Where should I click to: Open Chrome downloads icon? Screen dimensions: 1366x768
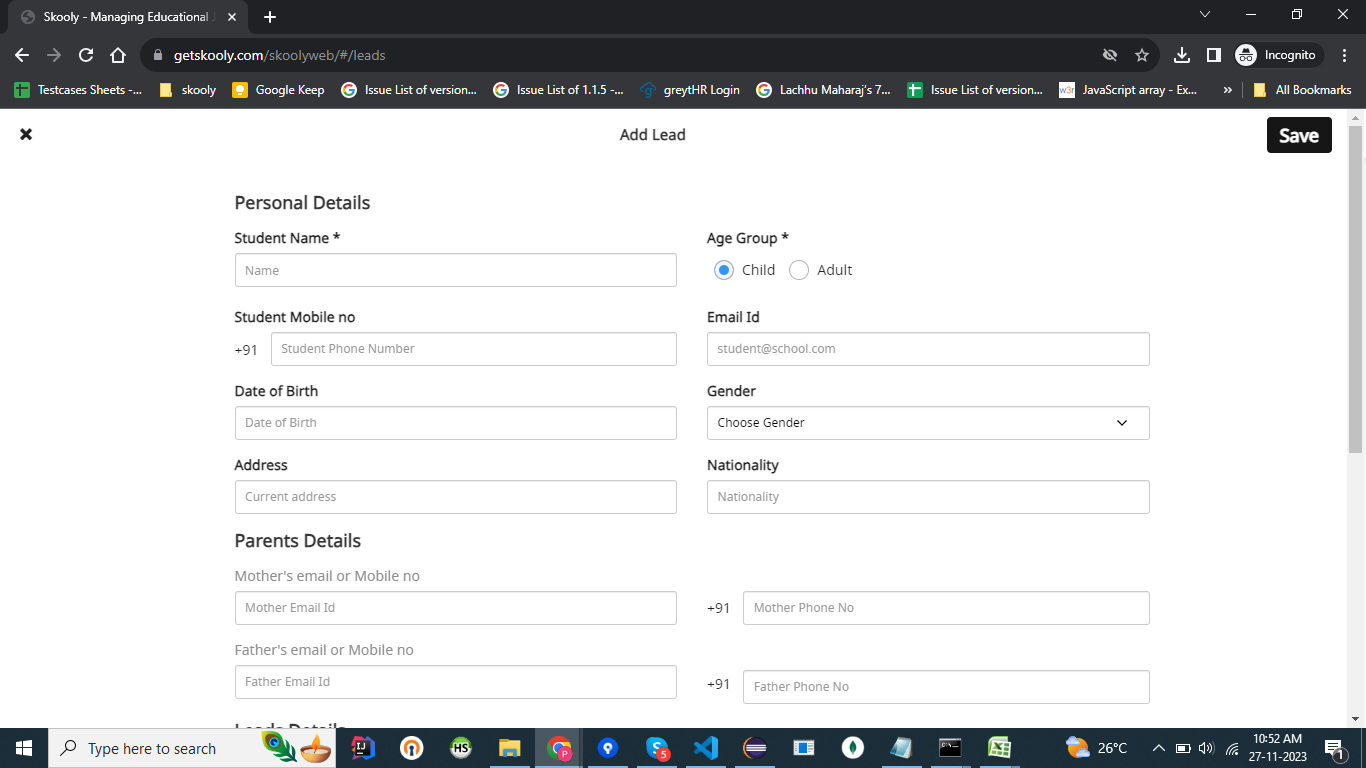coord(1181,55)
